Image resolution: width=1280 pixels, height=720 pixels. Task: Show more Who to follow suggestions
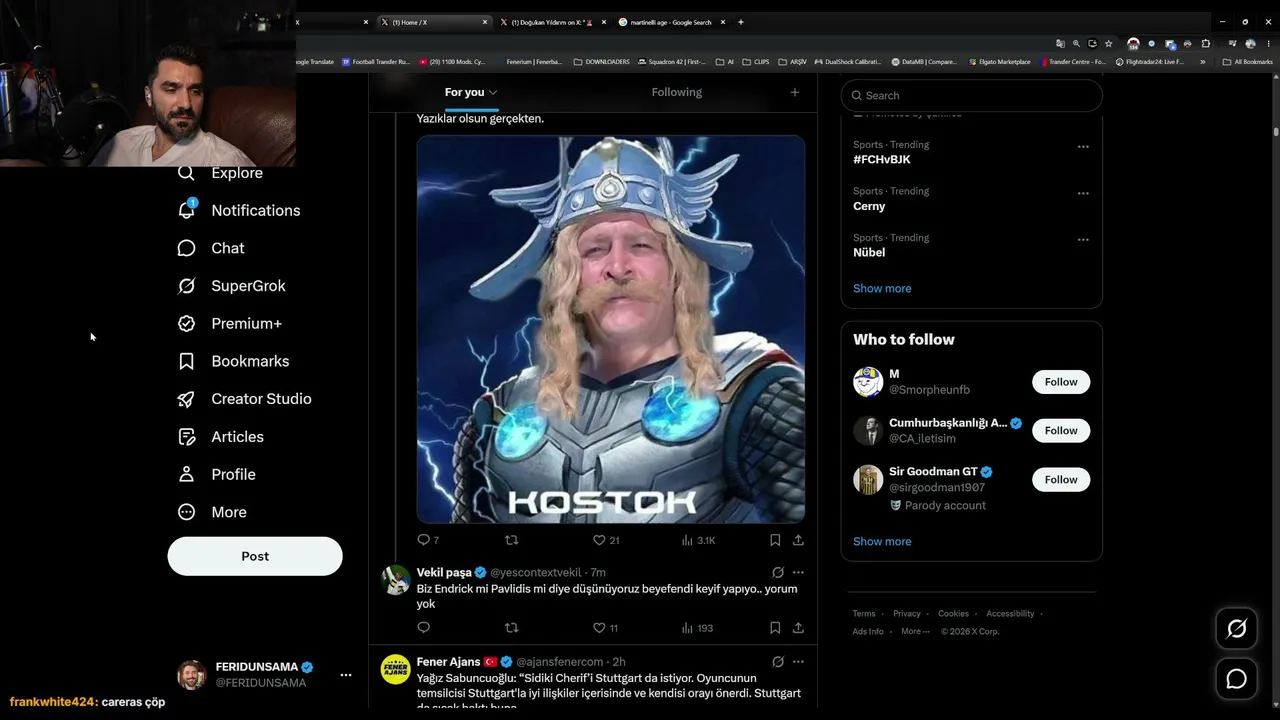(882, 541)
